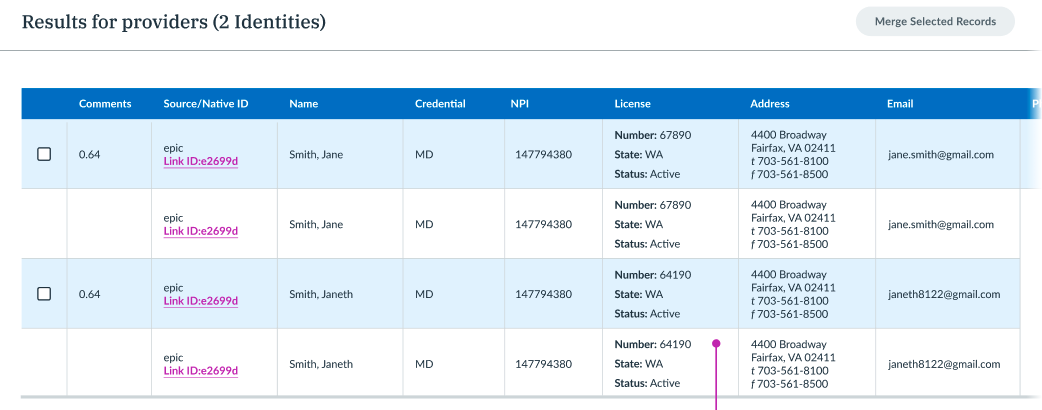Check the box for the Smith, Jane record
This screenshot has width=1042, height=410.
(44, 154)
